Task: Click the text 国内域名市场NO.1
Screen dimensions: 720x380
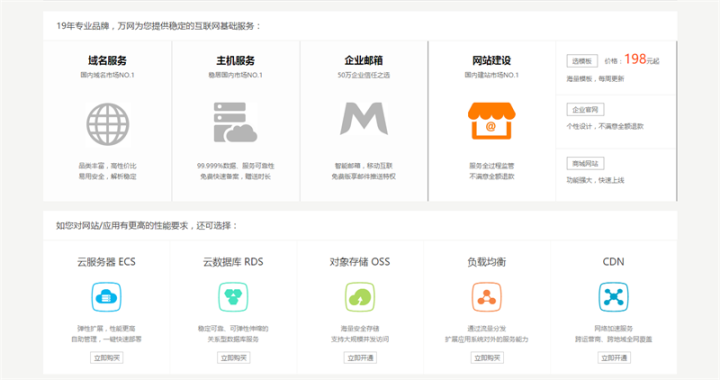Action: [107, 75]
